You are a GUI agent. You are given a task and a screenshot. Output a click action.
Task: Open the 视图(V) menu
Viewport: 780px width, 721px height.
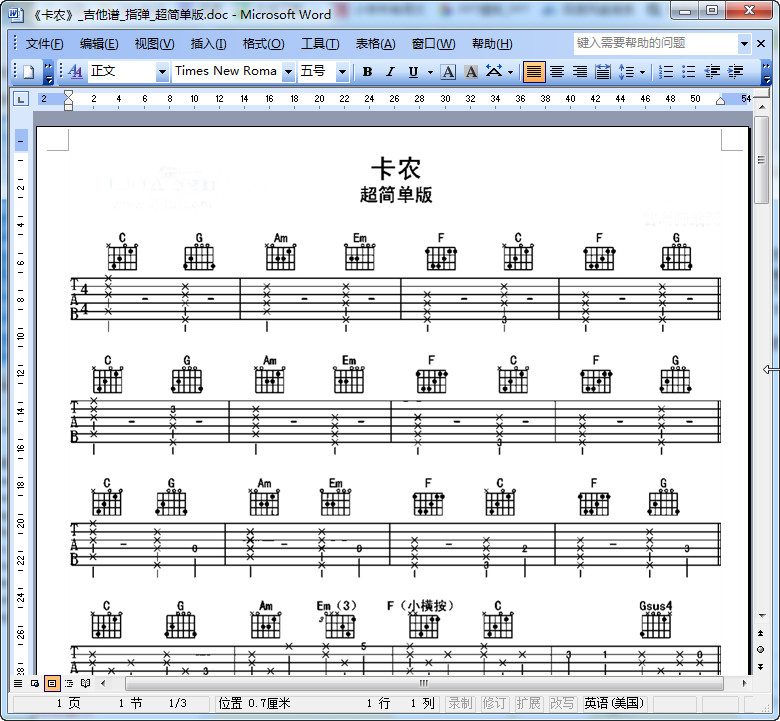click(x=154, y=44)
